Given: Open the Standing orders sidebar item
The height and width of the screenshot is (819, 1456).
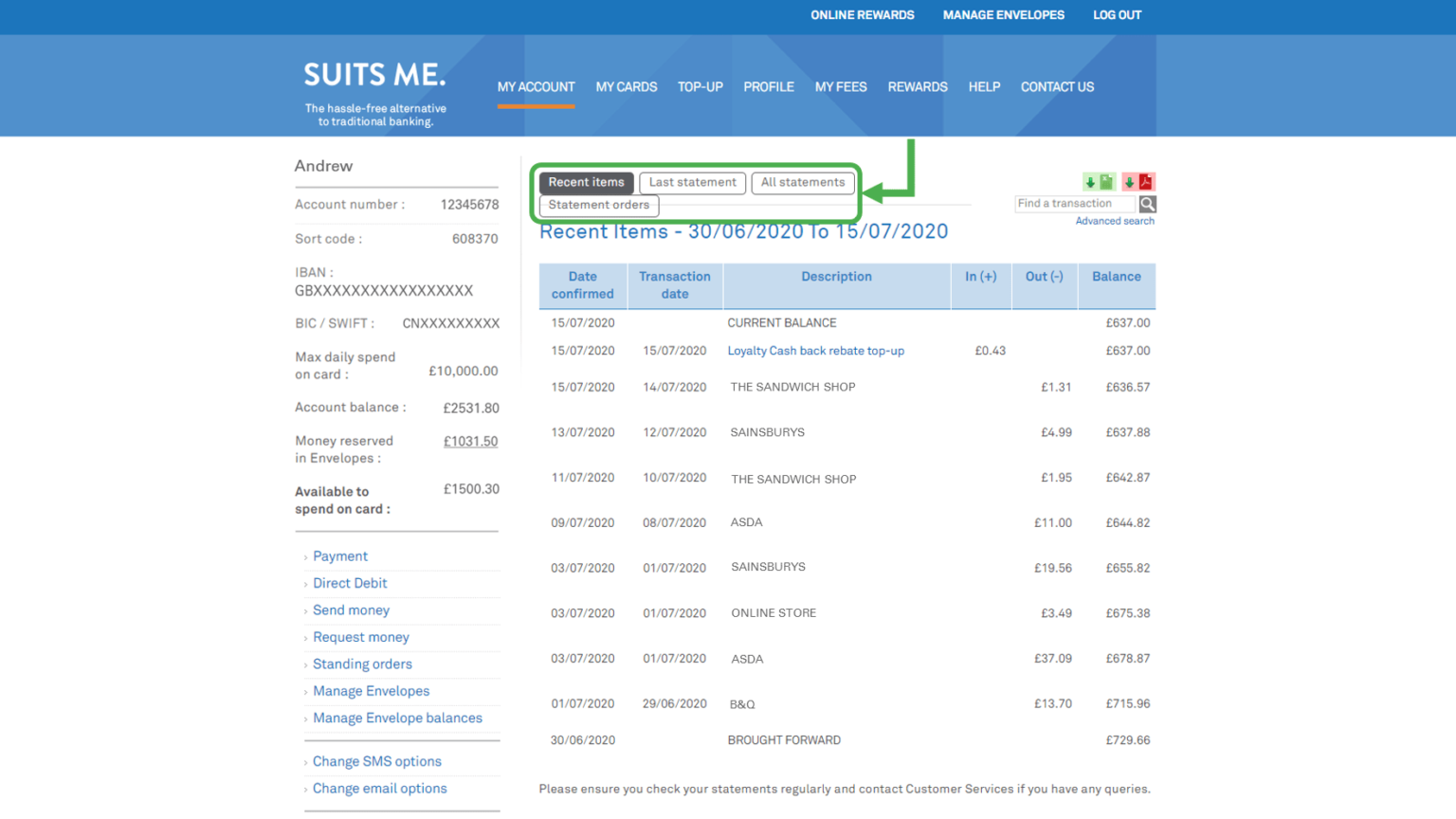Looking at the screenshot, I should (x=362, y=664).
